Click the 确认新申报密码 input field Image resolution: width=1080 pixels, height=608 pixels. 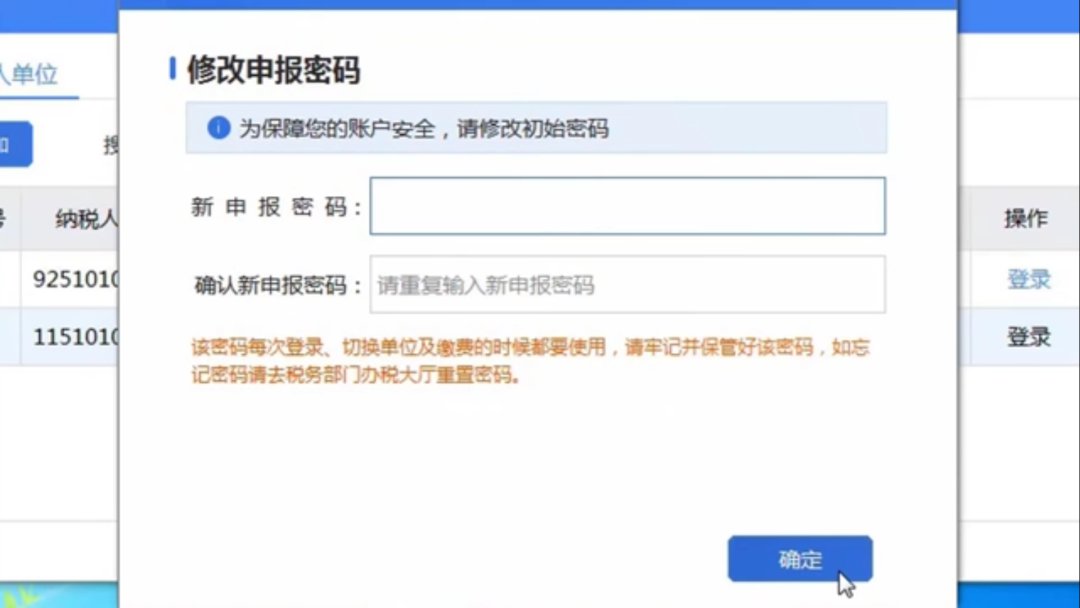[627, 285]
